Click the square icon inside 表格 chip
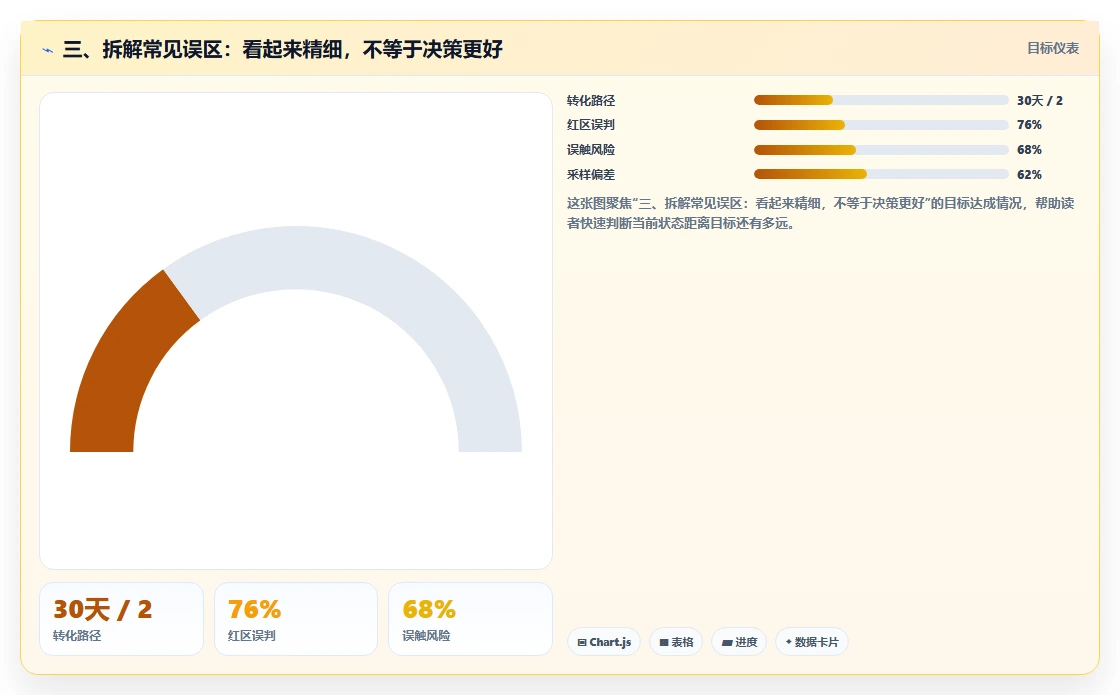 (664, 643)
